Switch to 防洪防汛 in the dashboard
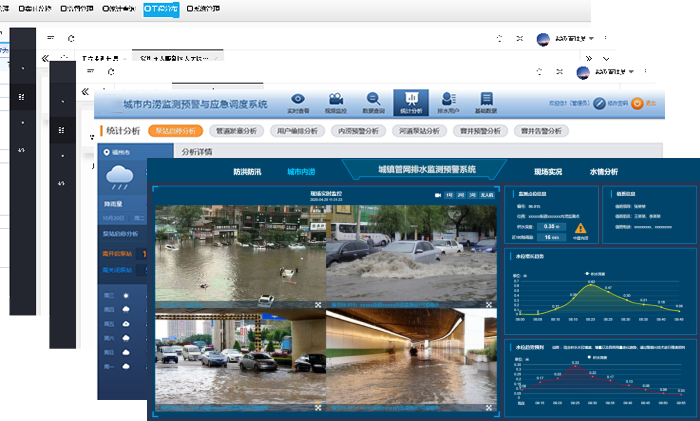This screenshot has width=700, height=421. pos(247,172)
